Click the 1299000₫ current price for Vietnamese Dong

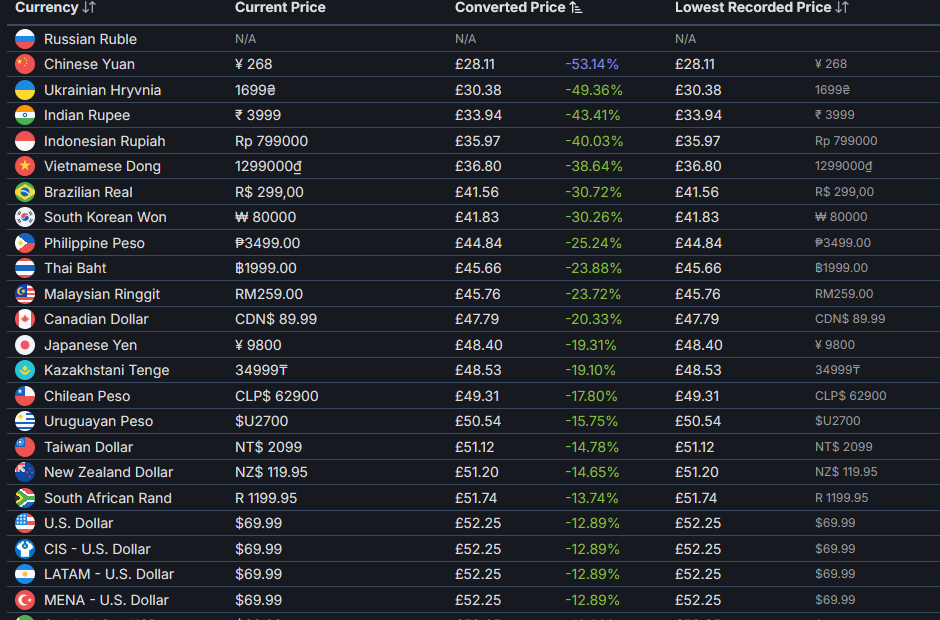[x=269, y=166]
